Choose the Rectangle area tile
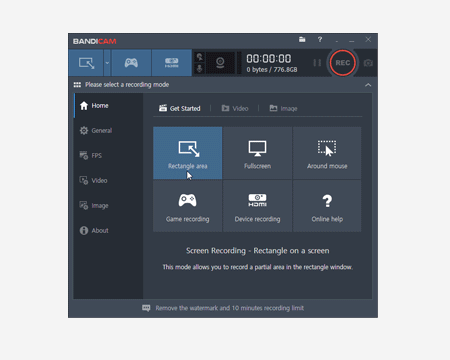The width and height of the screenshot is (450, 360). click(x=188, y=153)
